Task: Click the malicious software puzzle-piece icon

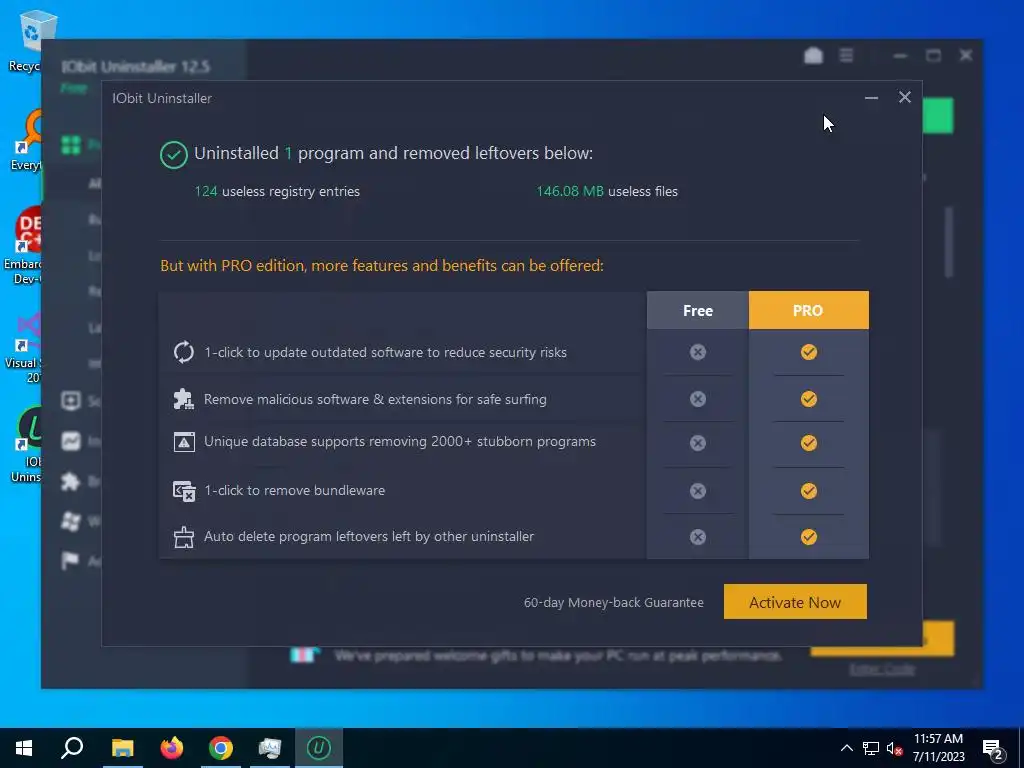Action: [x=184, y=399]
